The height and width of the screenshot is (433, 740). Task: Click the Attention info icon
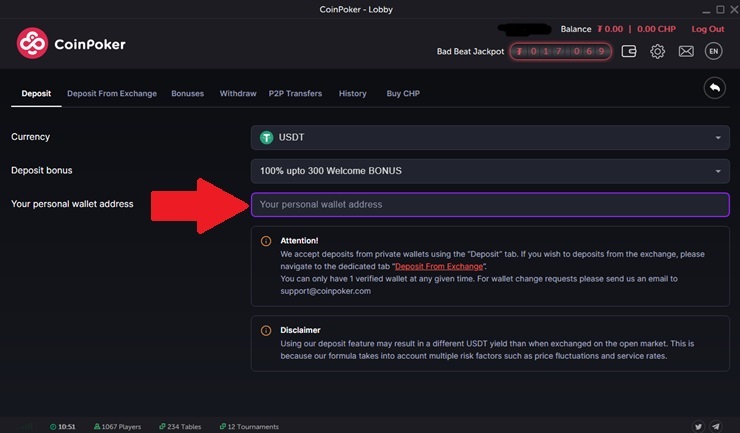[266, 241]
